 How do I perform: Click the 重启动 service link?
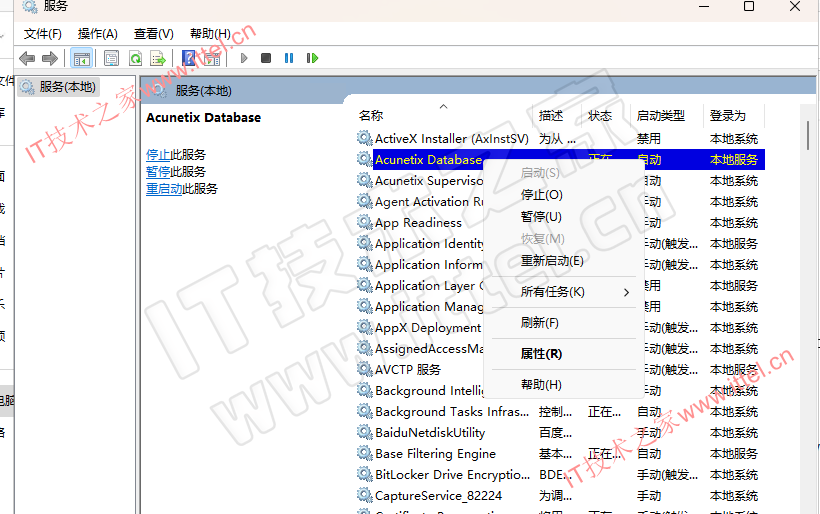[164, 189]
